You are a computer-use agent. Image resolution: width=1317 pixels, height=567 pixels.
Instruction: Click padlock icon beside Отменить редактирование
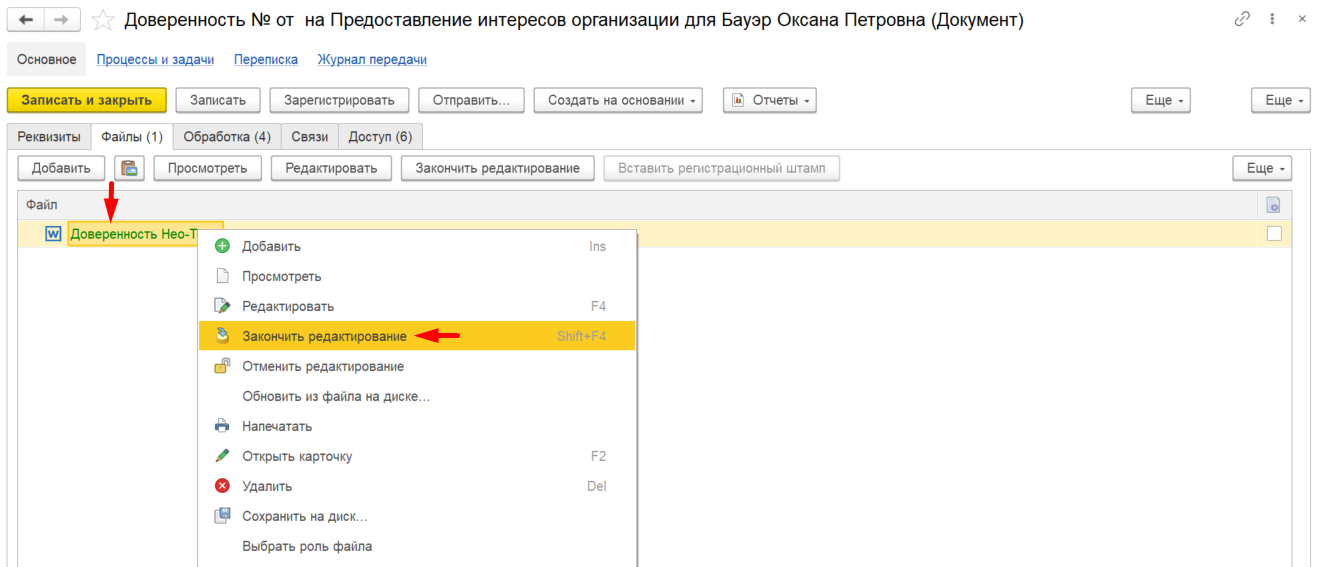click(223, 366)
